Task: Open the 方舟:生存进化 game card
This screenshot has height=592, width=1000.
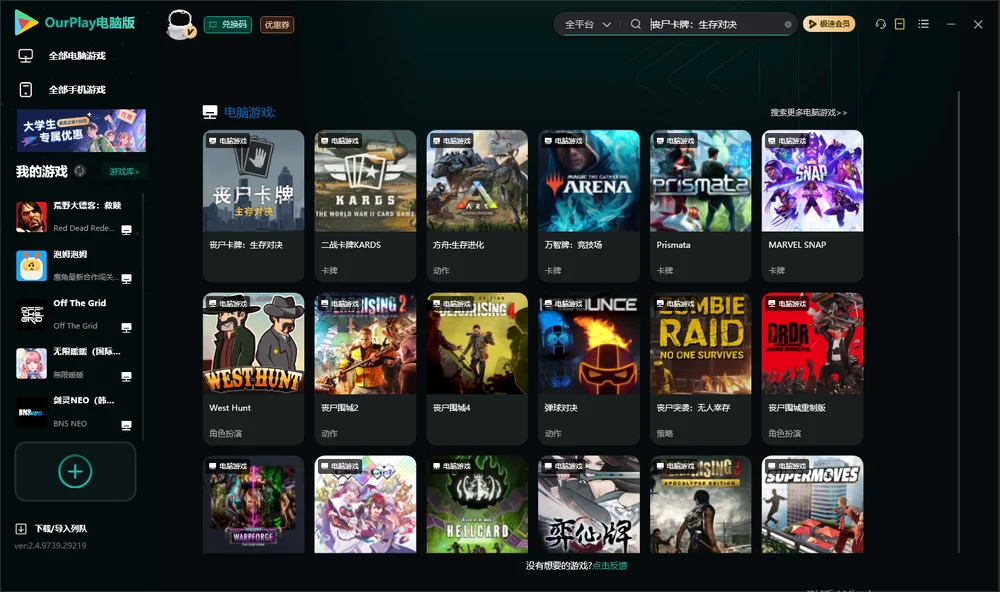Action: (x=477, y=205)
